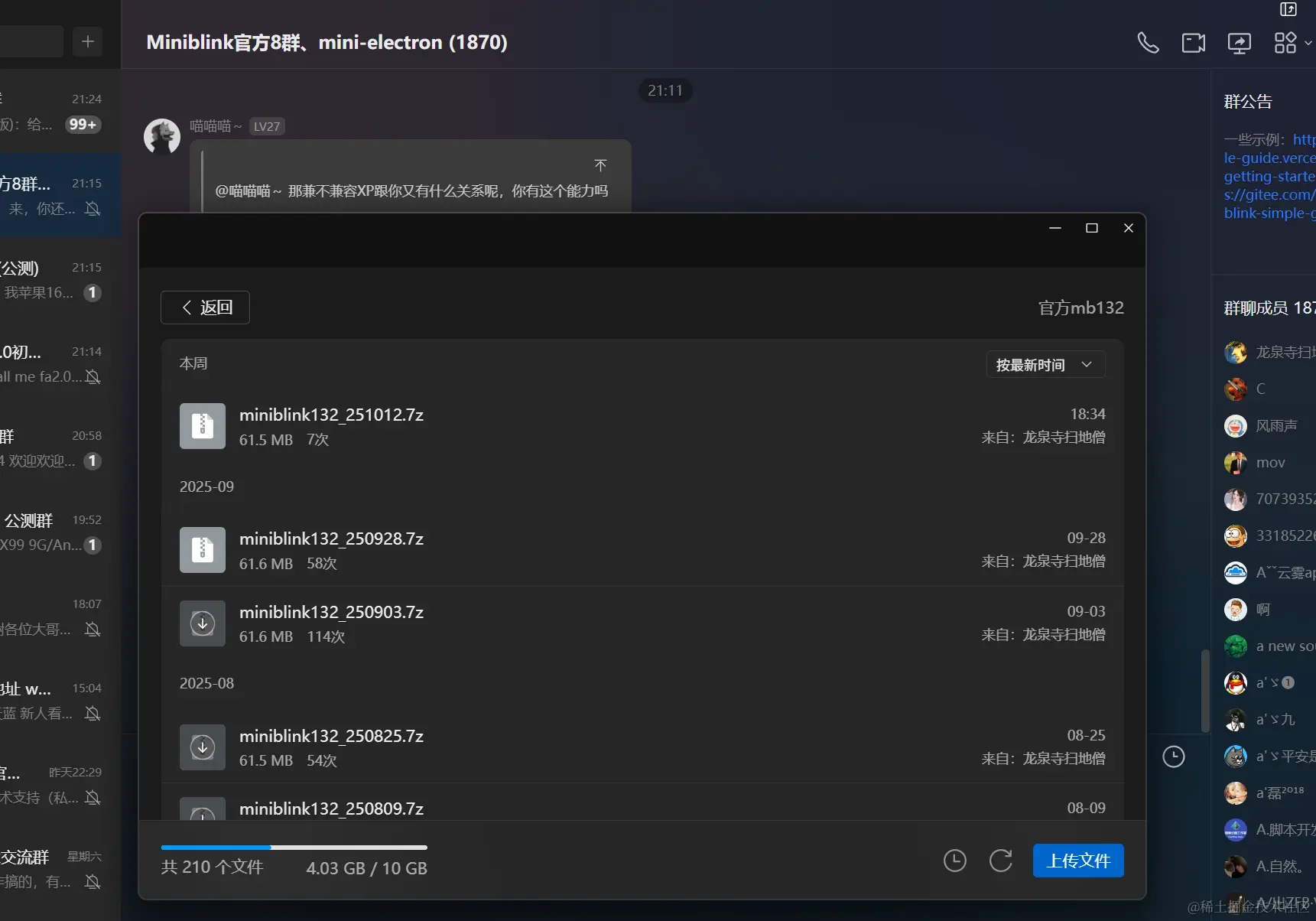Maximize the group files window
This screenshot has width=1316, height=921.
[1092, 228]
